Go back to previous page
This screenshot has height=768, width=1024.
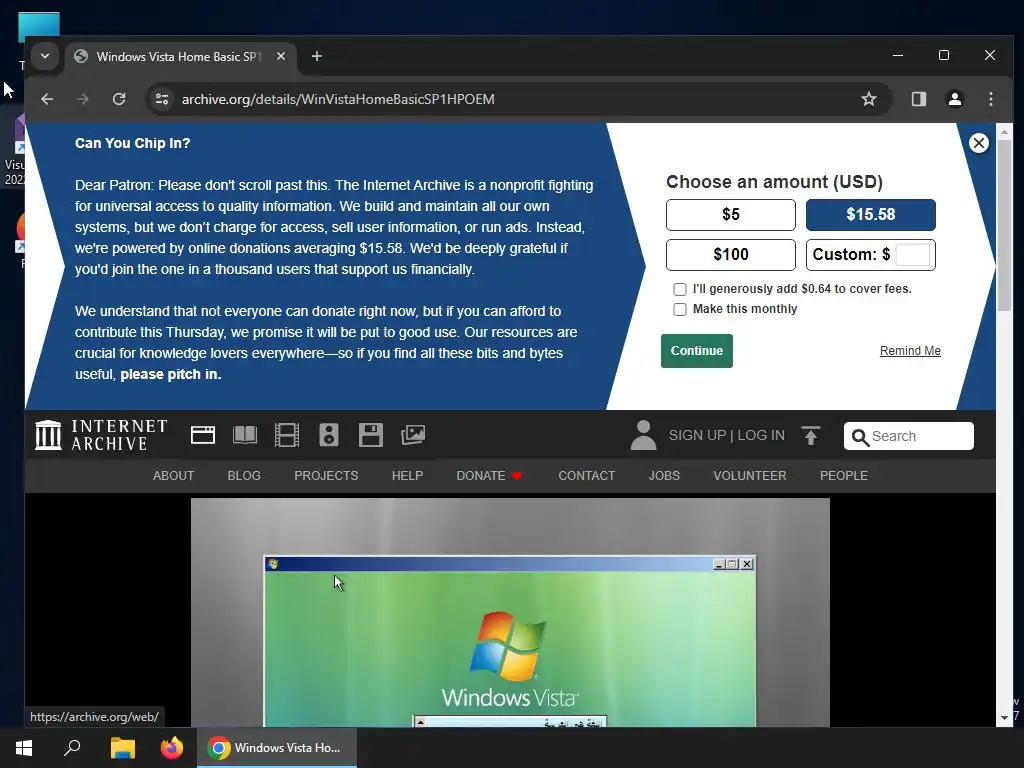(x=47, y=99)
